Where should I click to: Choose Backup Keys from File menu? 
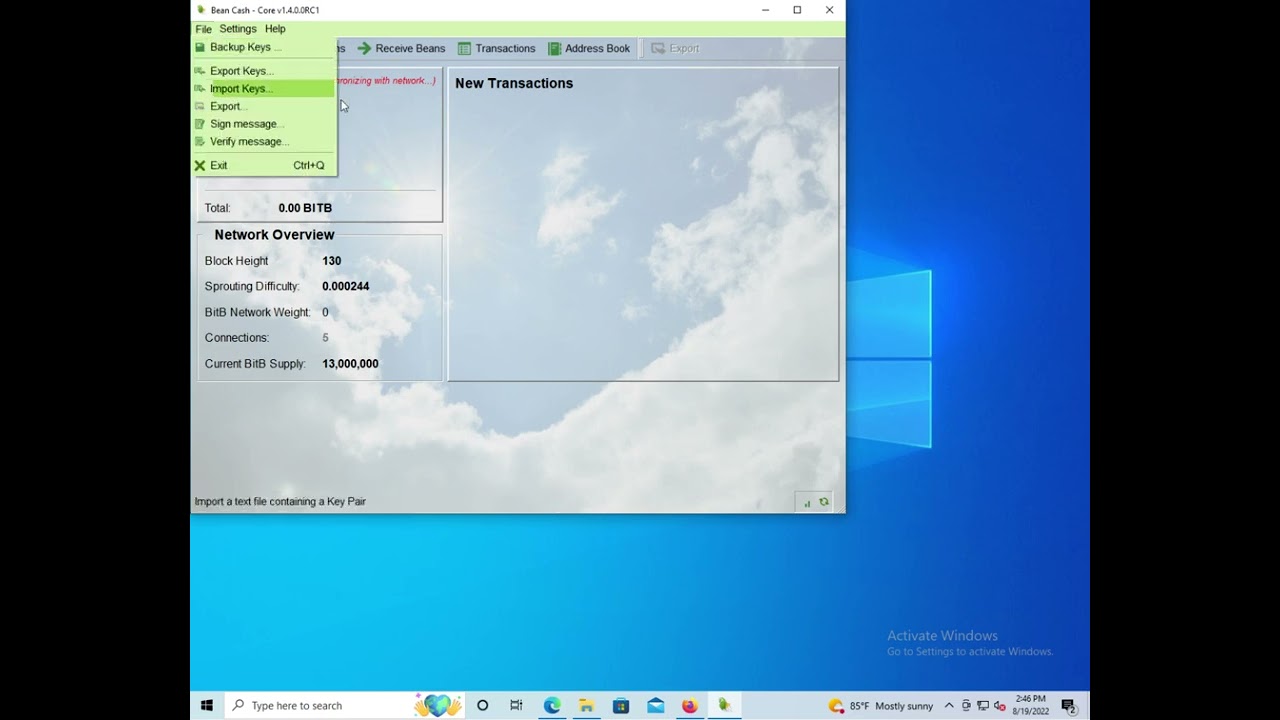pos(264,47)
